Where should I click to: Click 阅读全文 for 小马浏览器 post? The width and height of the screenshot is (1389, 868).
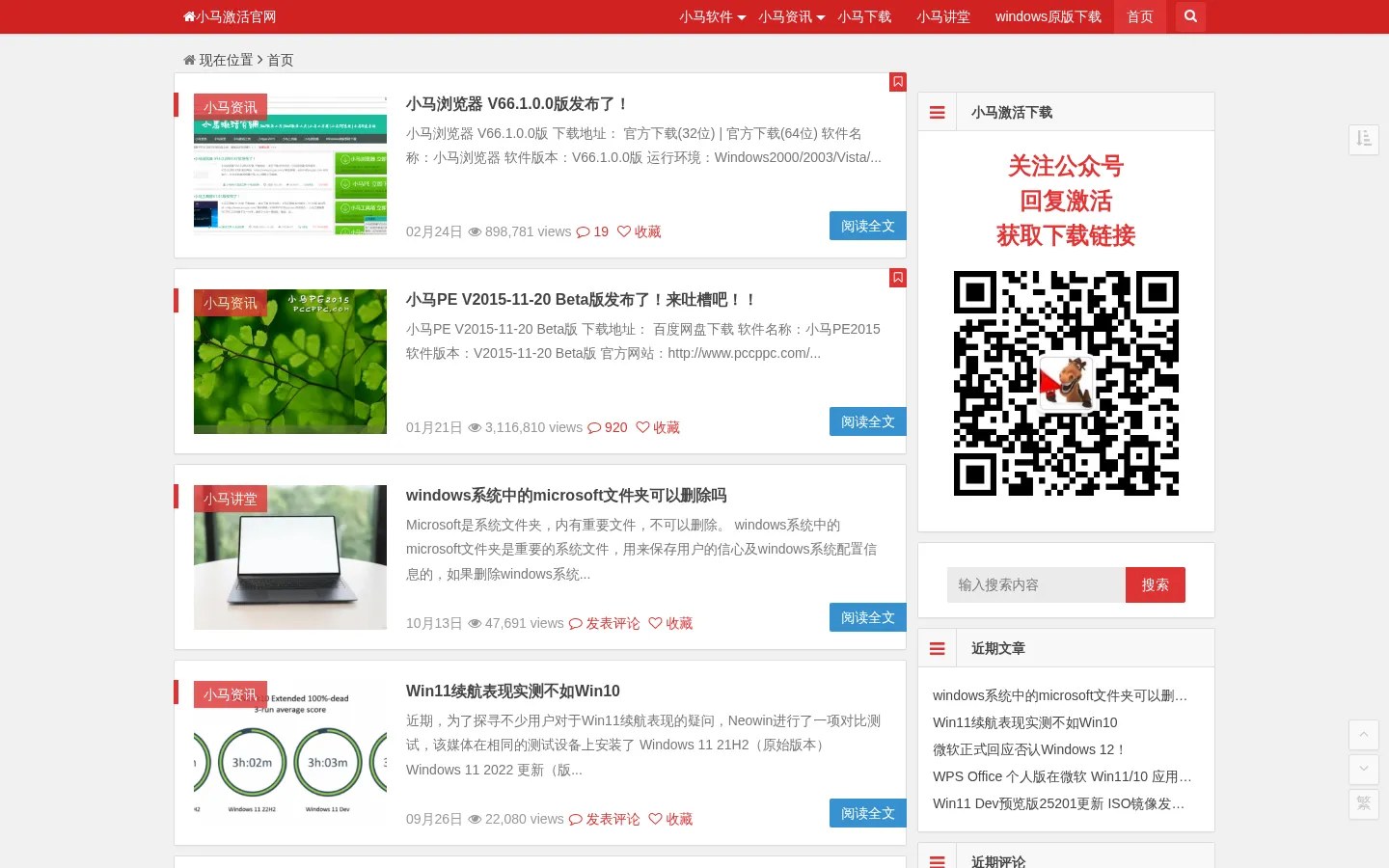click(x=868, y=226)
